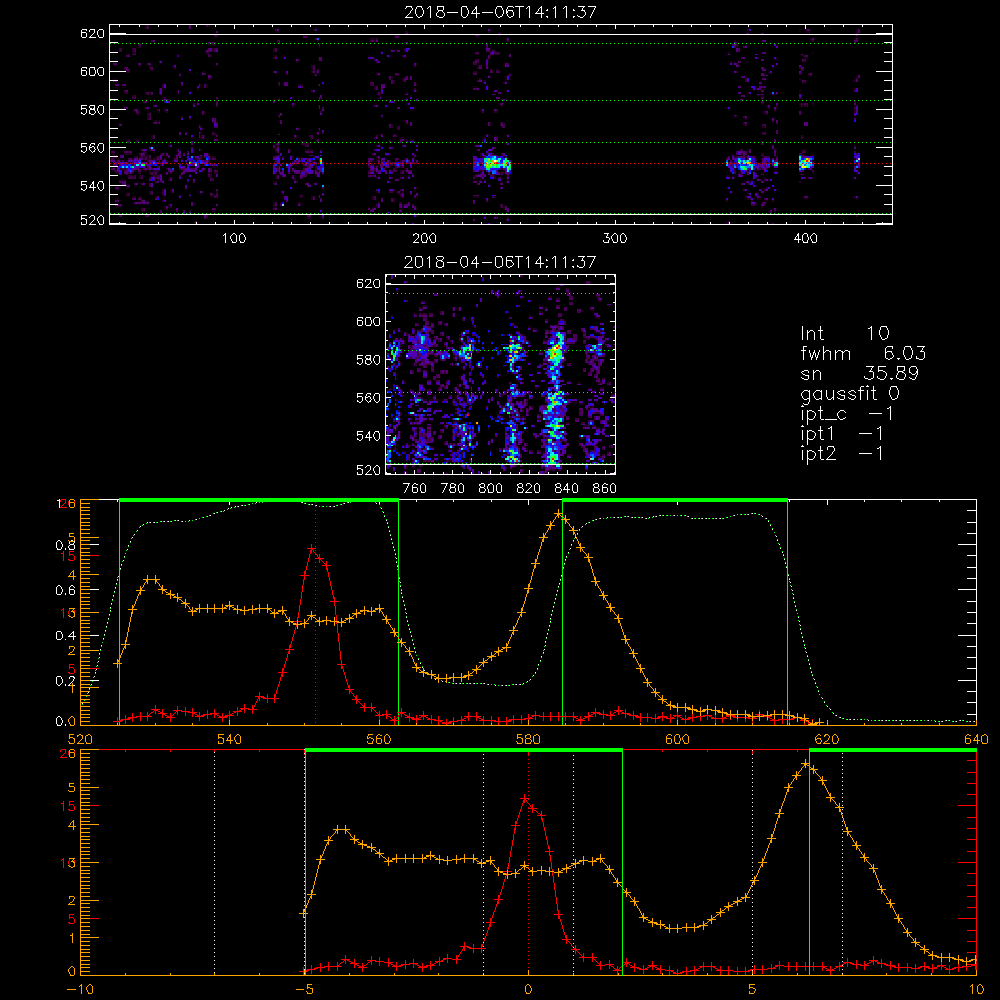
Task: Click x-axis label 640 of the profile plot
Action: click(x=976, y=739)
